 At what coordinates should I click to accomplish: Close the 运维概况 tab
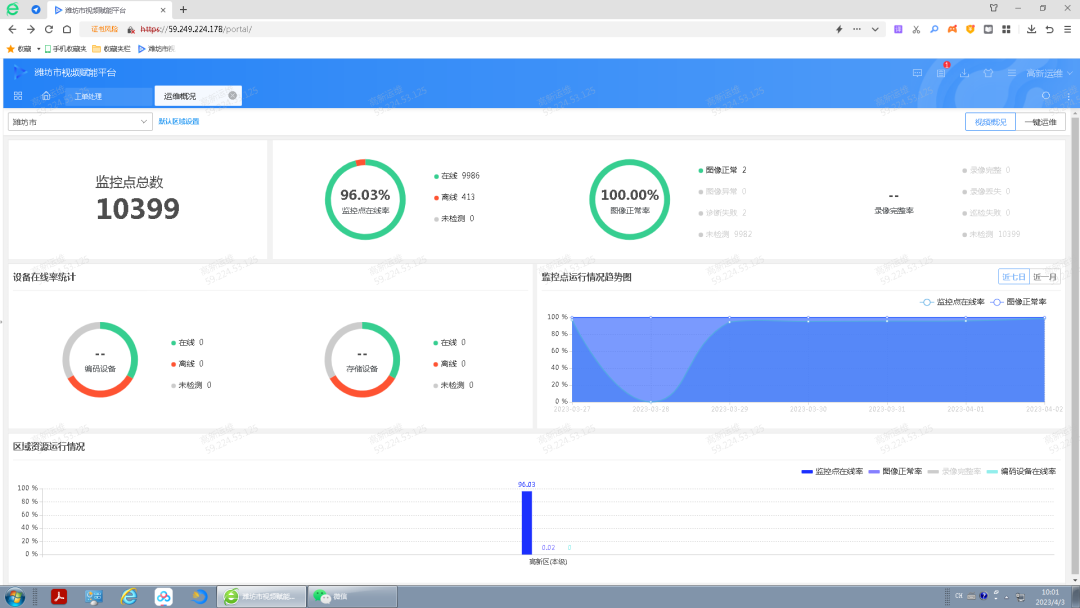[233, 96]
